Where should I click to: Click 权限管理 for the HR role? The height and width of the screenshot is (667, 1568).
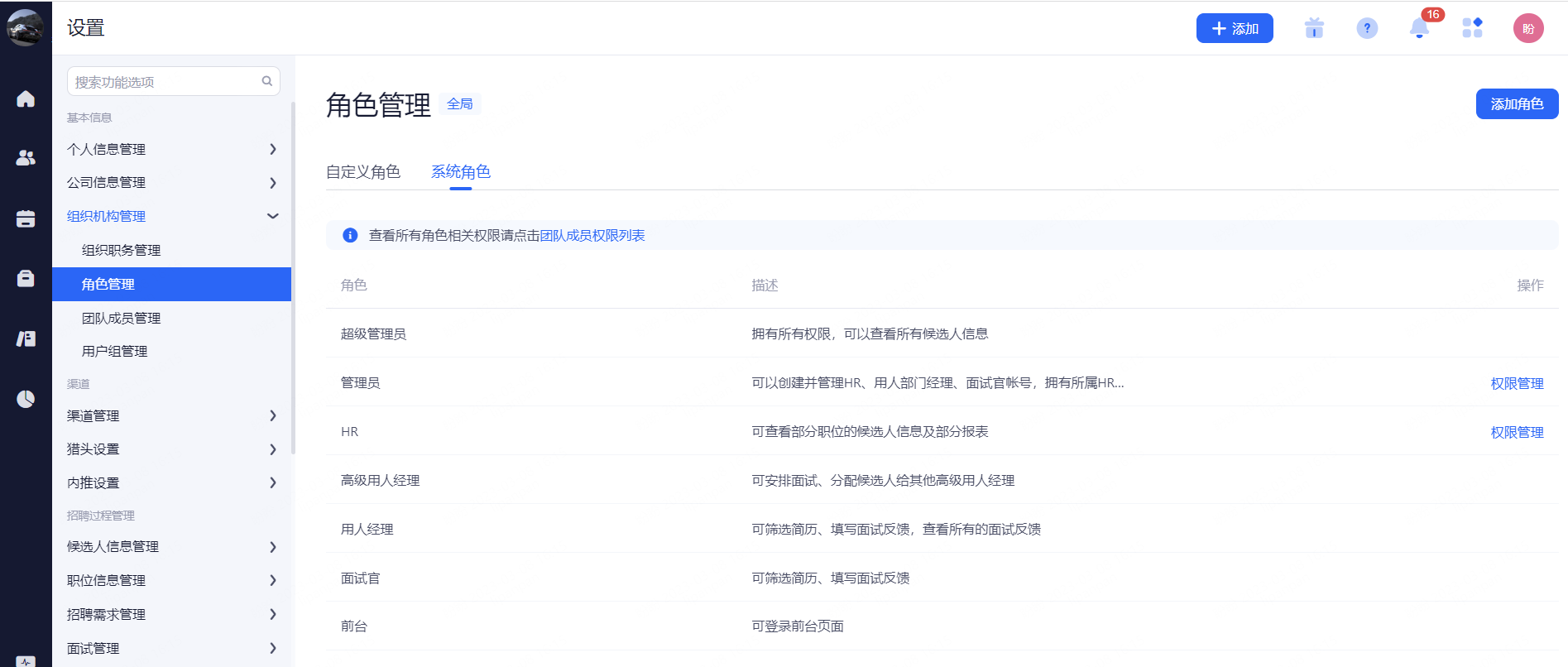click(x=1516, y=432)
